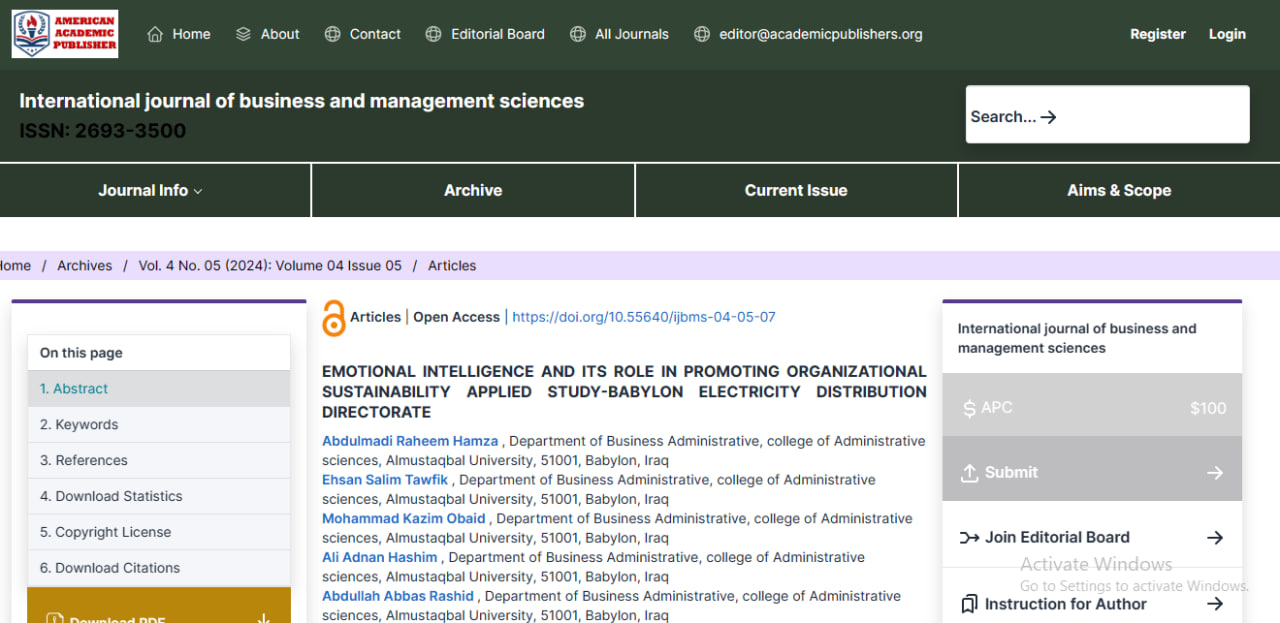
Task: Click the arrow icon in search box
Action: [x=1049, y=117]
